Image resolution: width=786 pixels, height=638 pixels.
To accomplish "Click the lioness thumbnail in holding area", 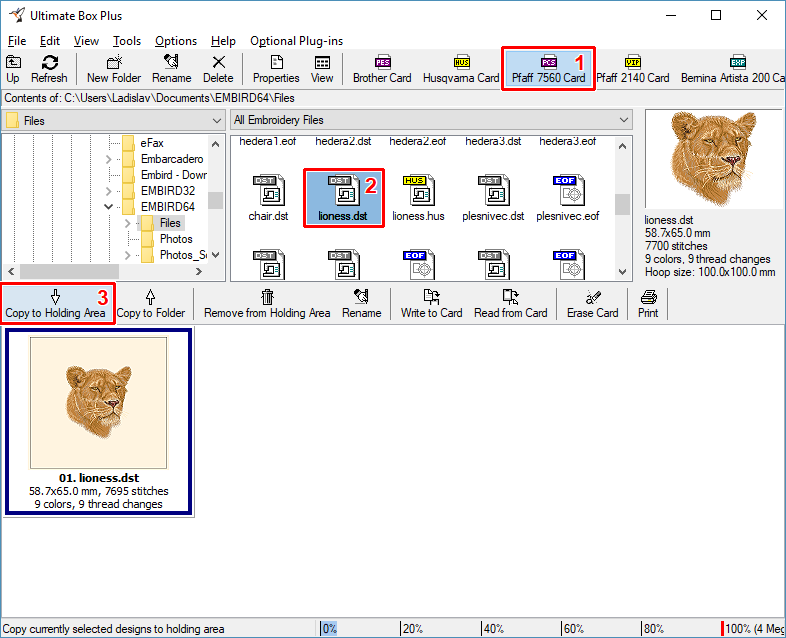I will (x=98, y=404).
